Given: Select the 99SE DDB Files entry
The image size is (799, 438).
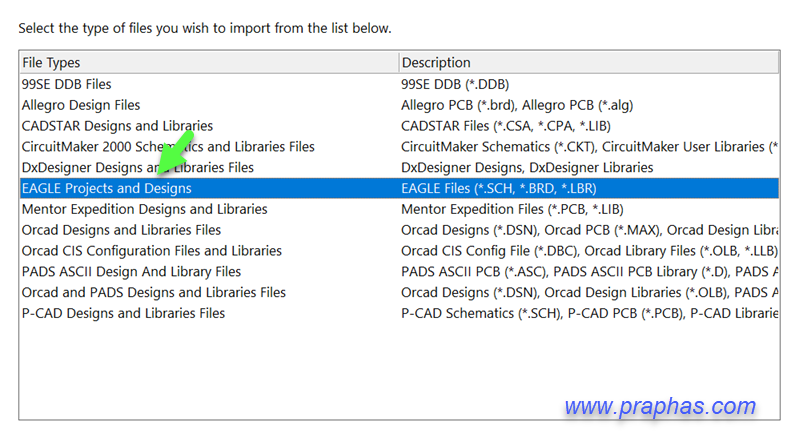Looking at the screenshot, I should coord(67,84).
